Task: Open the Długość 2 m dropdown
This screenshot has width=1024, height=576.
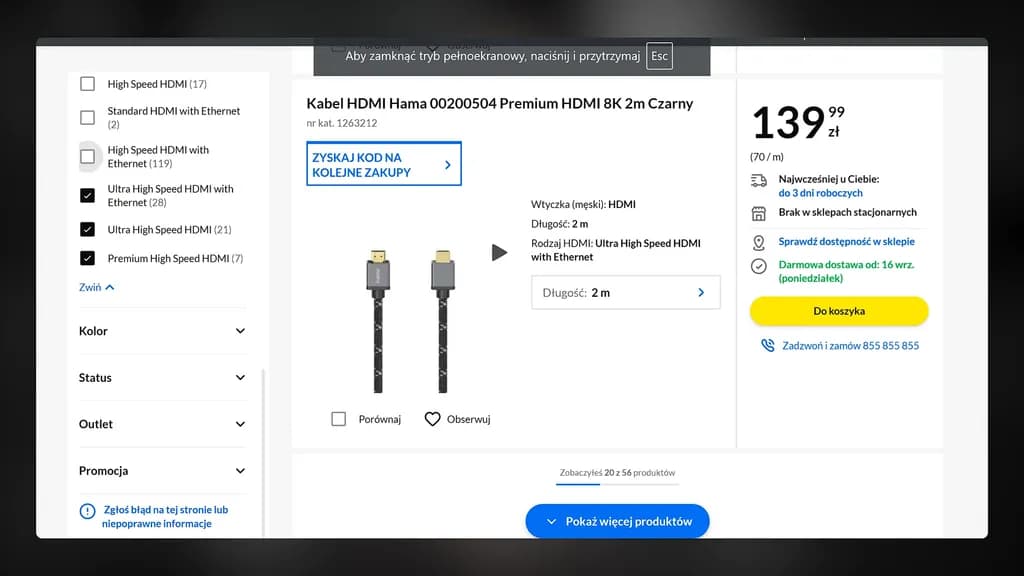Action: (x=625, y=292)
